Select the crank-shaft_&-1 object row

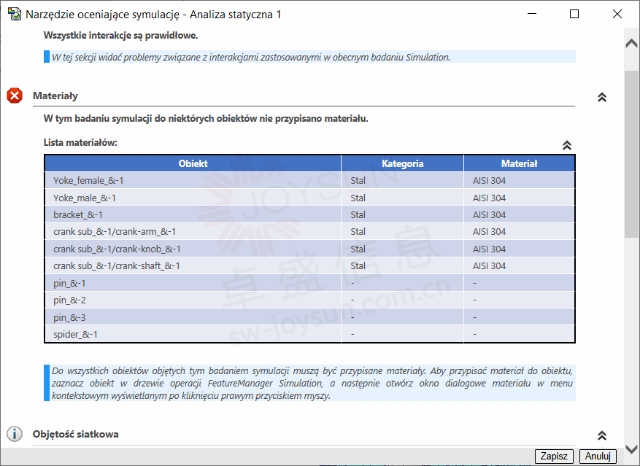click(x=310, y=266)
